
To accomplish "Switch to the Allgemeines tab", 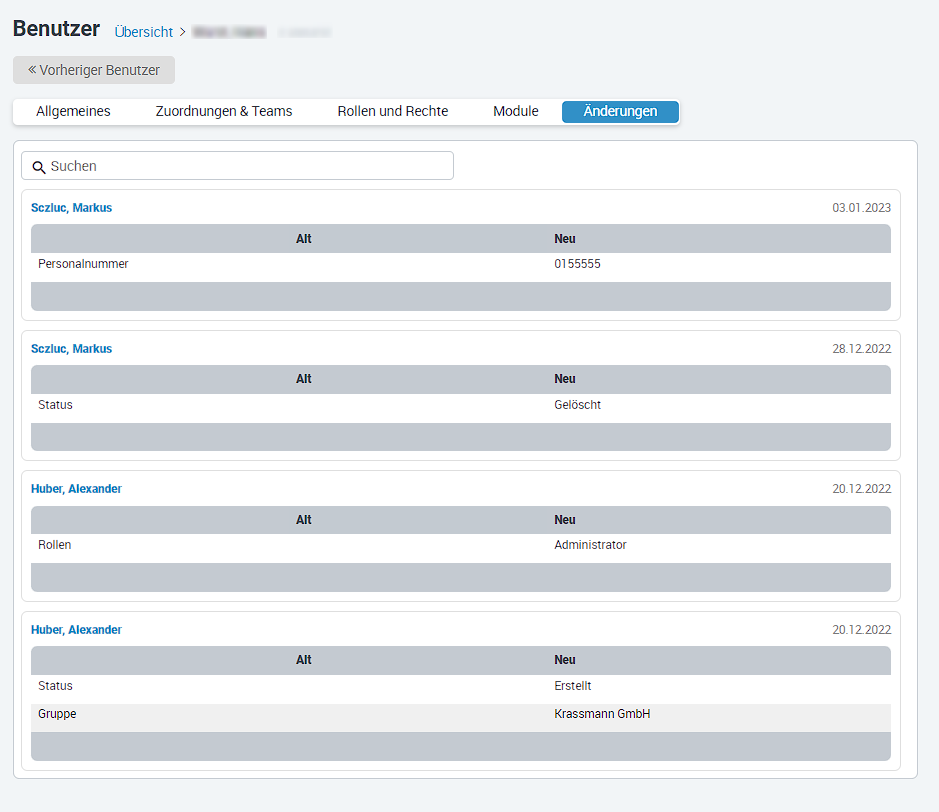I will 73,112.
